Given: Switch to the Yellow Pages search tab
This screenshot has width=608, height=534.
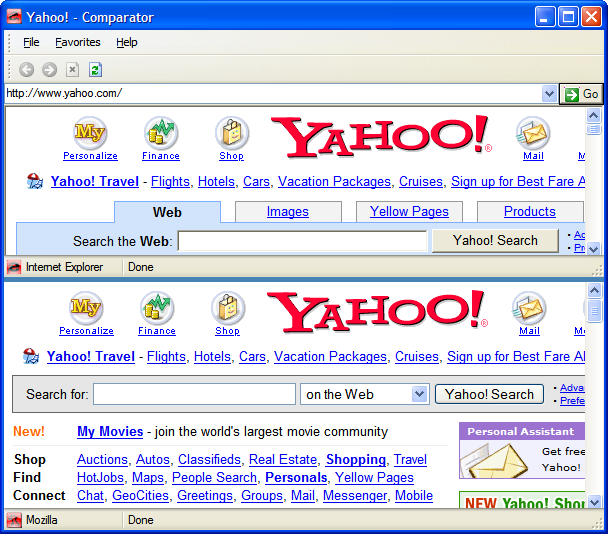Looking at the screenshot, I should pyautogui.click(x=409, y=212).
